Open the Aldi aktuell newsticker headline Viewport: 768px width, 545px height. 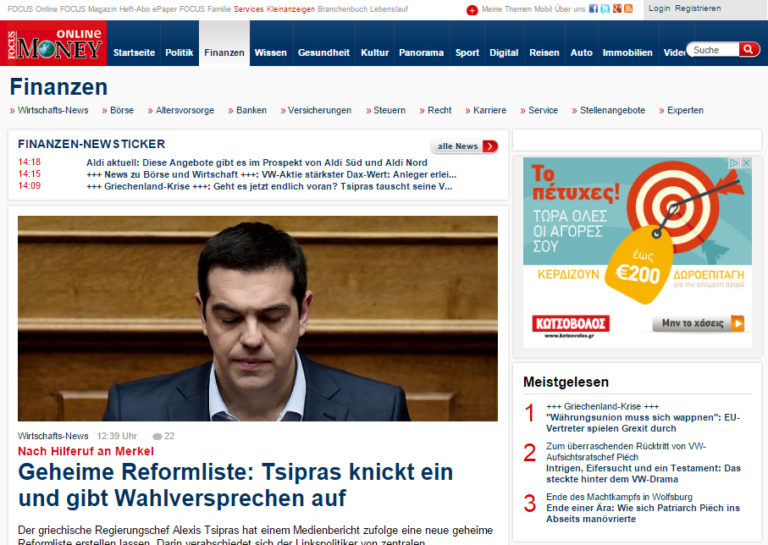pos(257,162)
